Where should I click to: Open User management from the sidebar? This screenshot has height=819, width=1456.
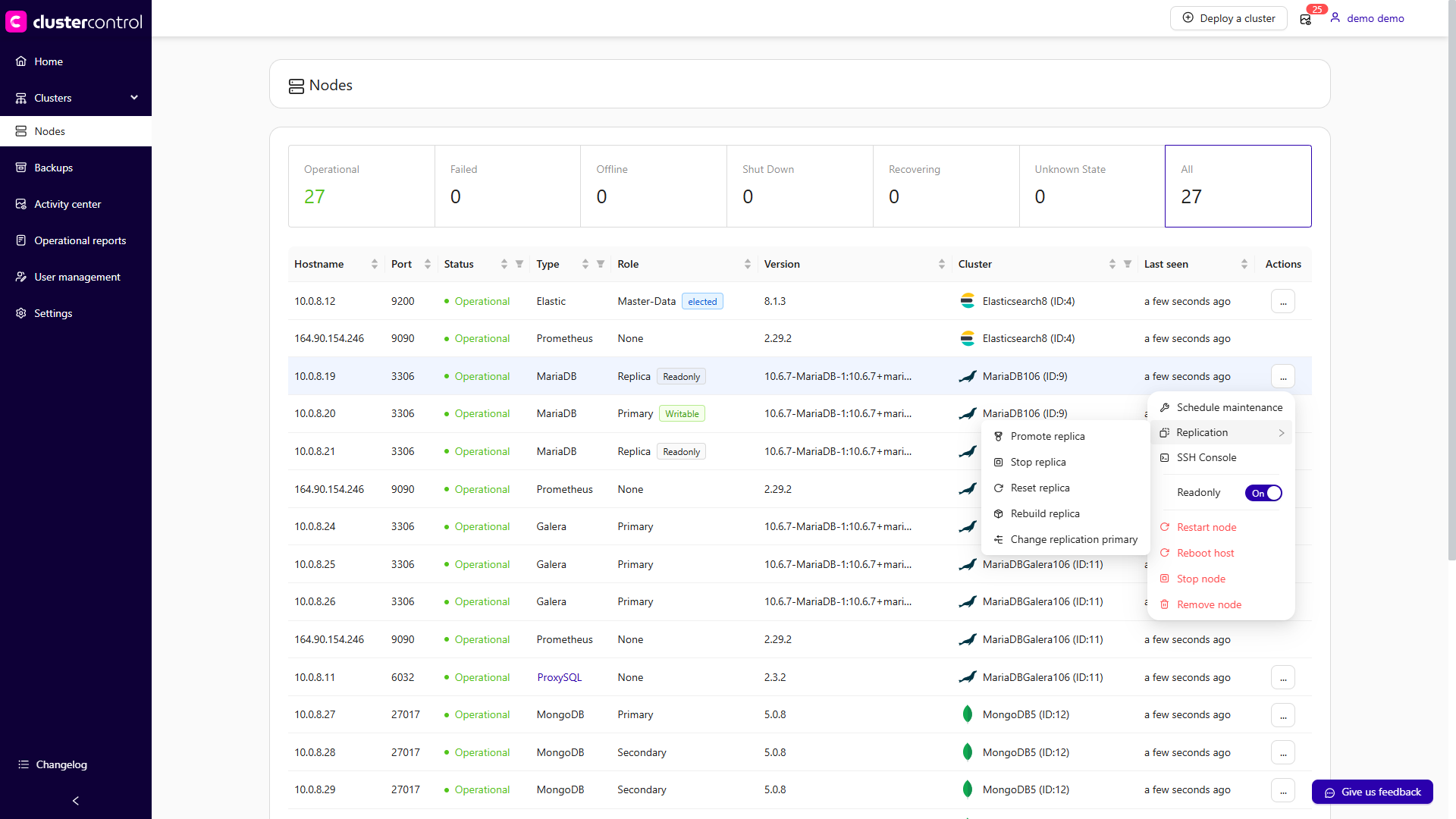pos(77,276)
